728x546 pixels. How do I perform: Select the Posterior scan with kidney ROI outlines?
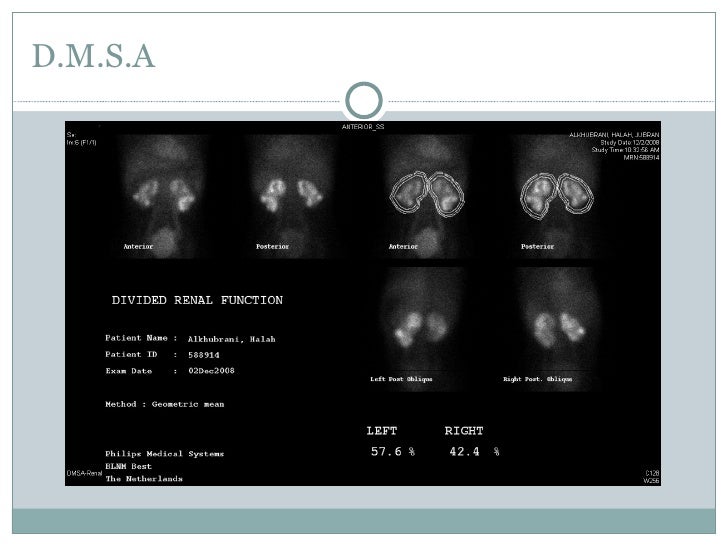557,196
